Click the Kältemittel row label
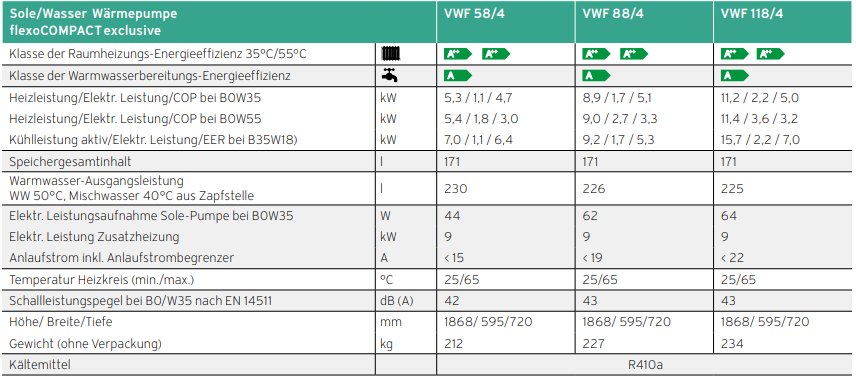The image size is (856, 377). pos(40,364)
